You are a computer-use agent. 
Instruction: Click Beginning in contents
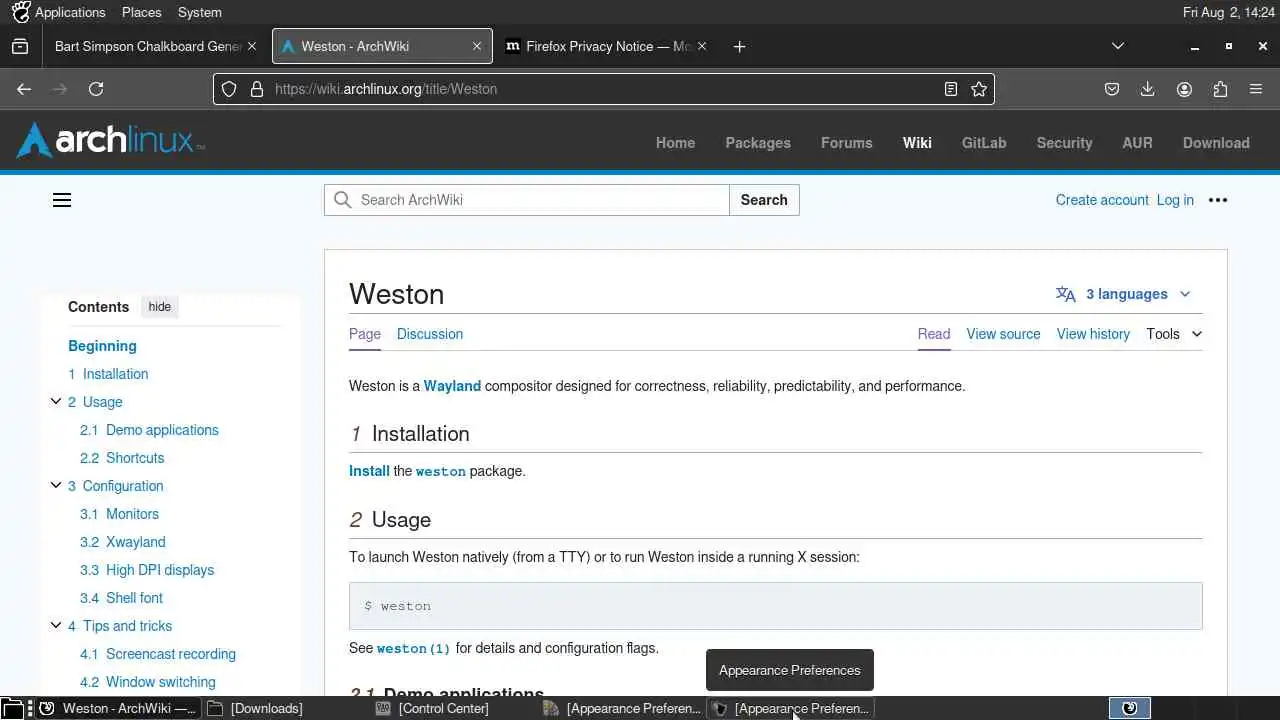pos(102,346)
